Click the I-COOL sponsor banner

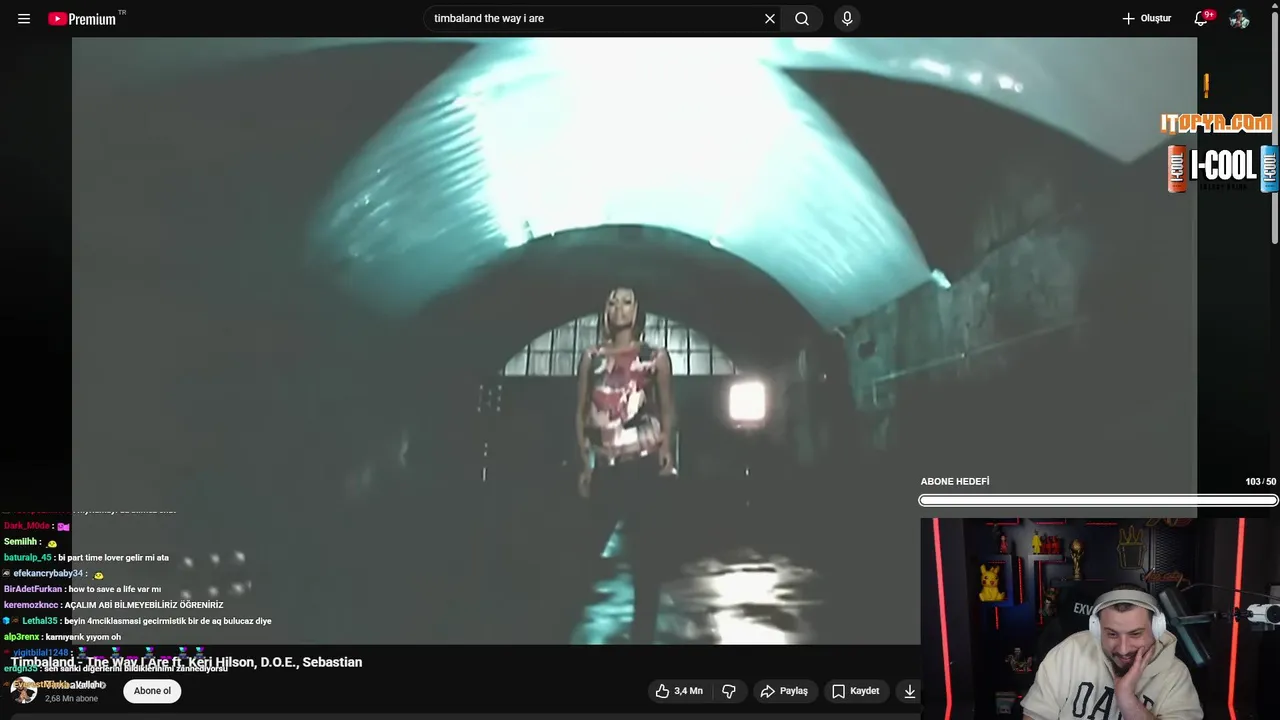click(x=1223, y=167)
